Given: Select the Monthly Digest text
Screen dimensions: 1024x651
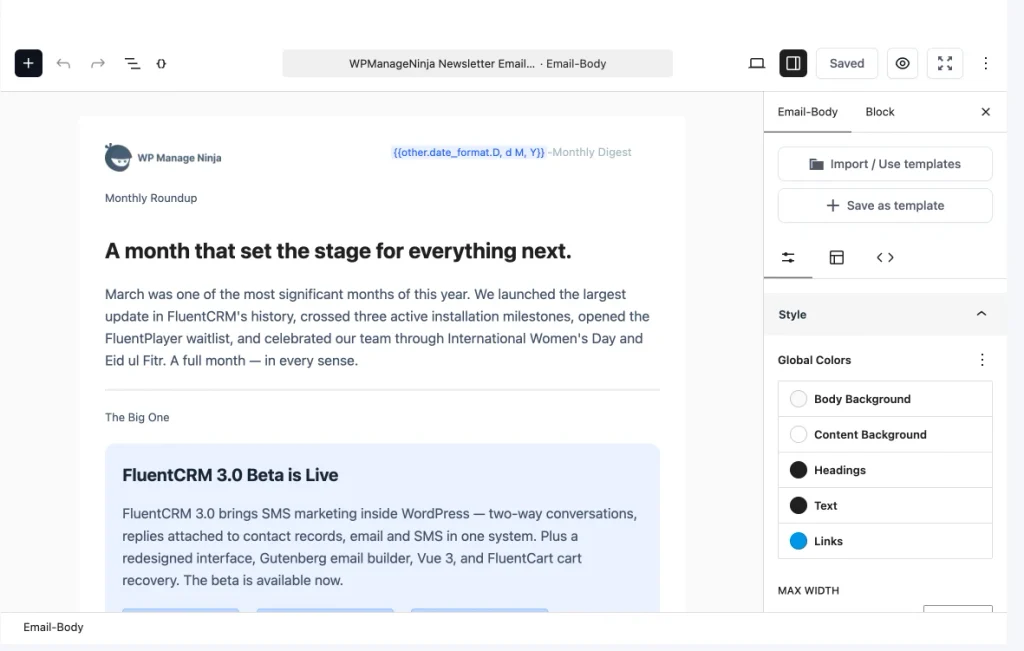Looking at the screenshot, I should click(591, 152).
